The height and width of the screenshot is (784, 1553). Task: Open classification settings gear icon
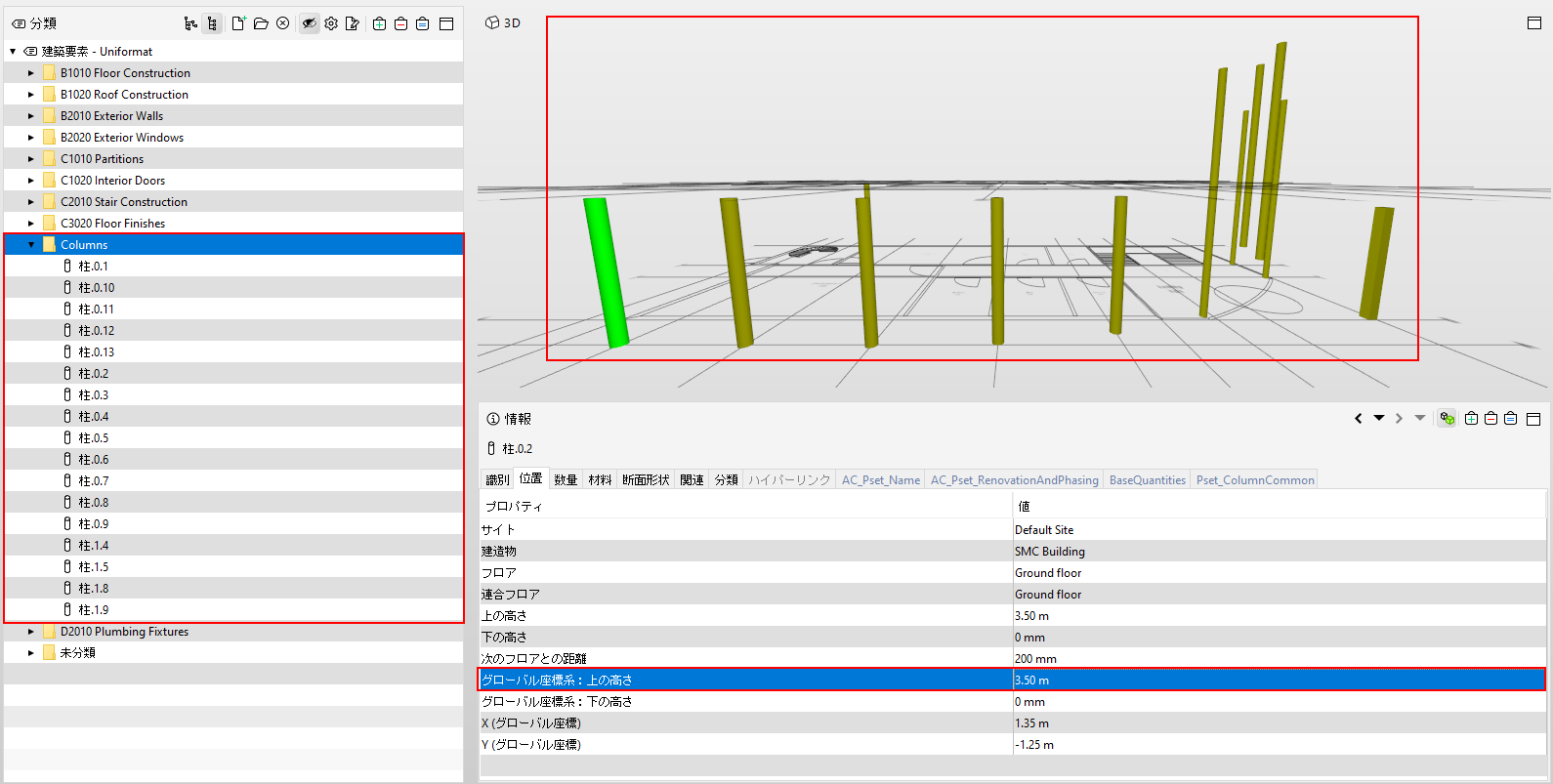331,23
